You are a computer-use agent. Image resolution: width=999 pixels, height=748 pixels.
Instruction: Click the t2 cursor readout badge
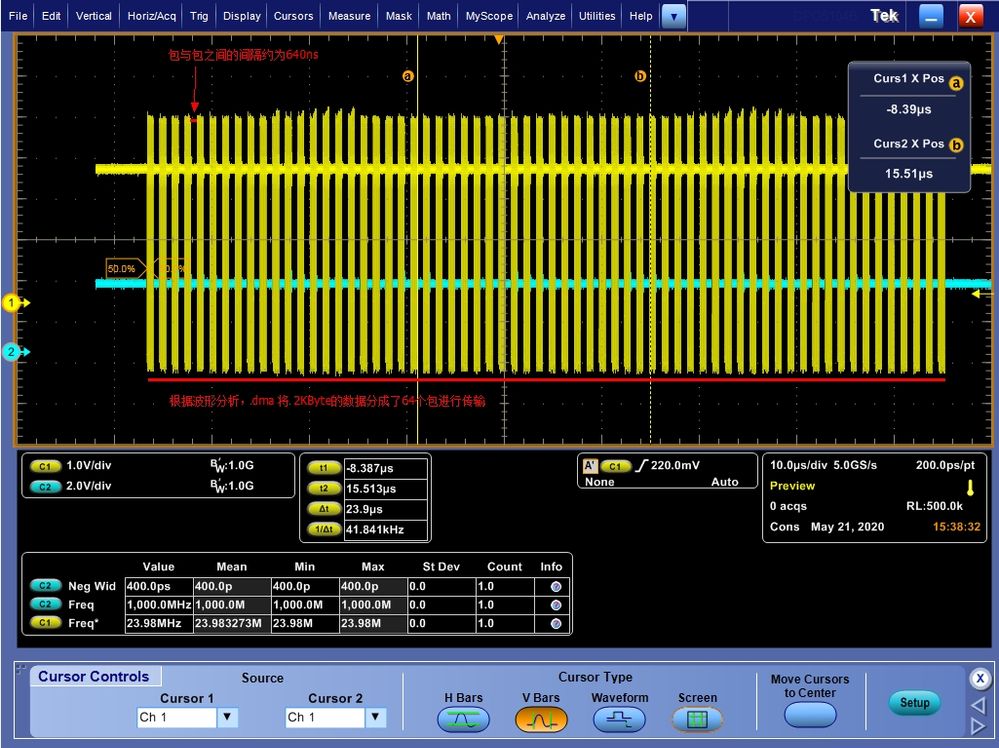tap(324, 489)
